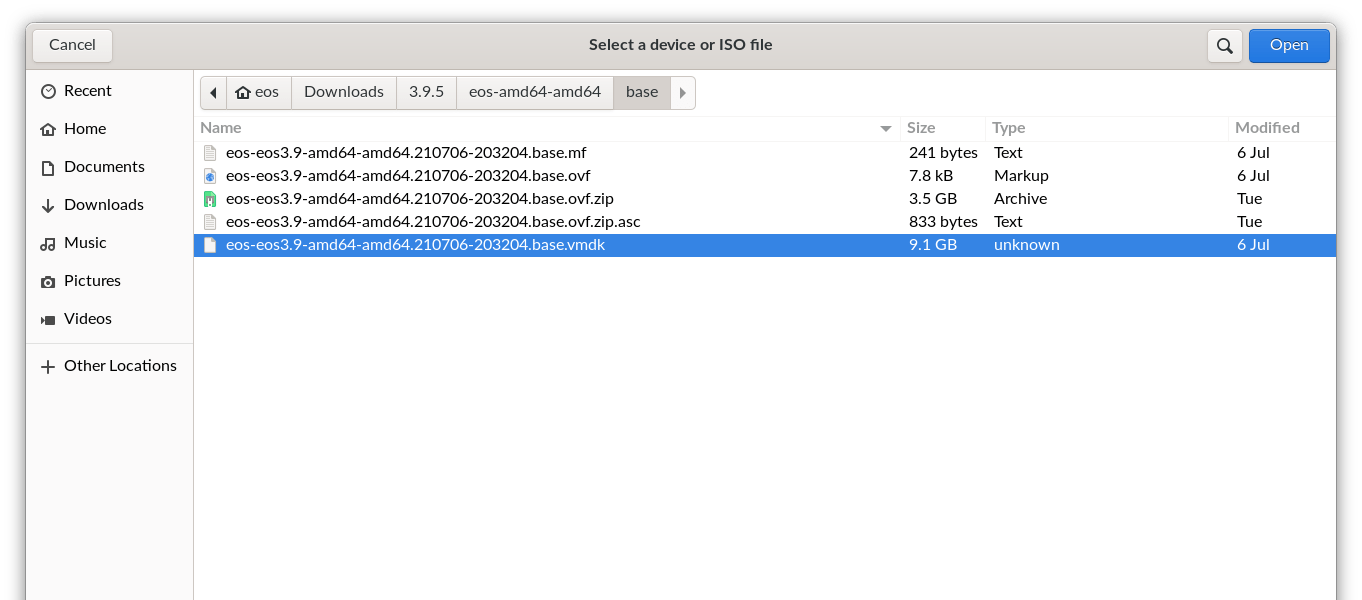Screen dimensions: 1362x600
Task: Select the base breadcrumb segment
Action: click(x=642, y=92)
